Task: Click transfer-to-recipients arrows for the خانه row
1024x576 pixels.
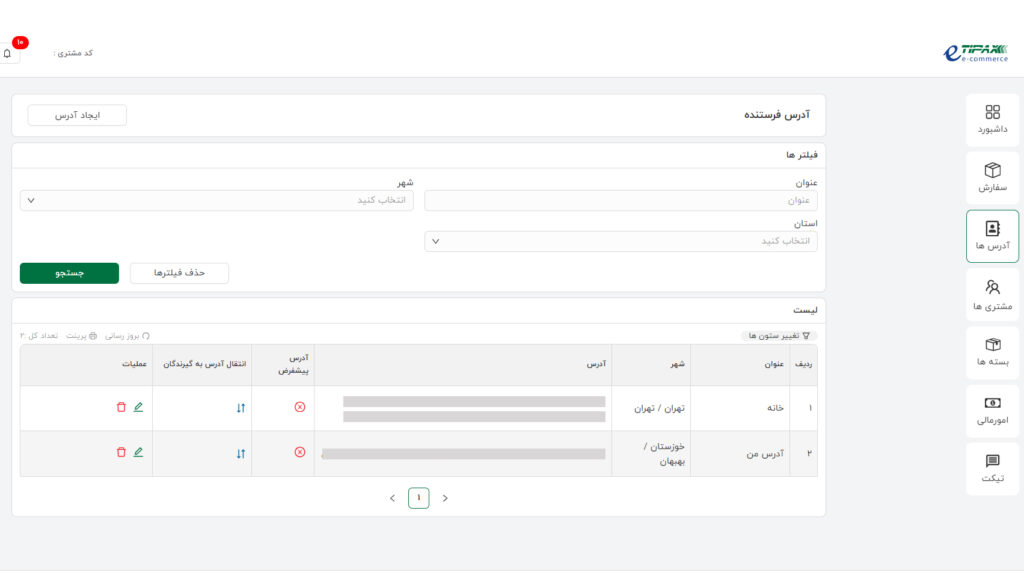Action: 241,408
